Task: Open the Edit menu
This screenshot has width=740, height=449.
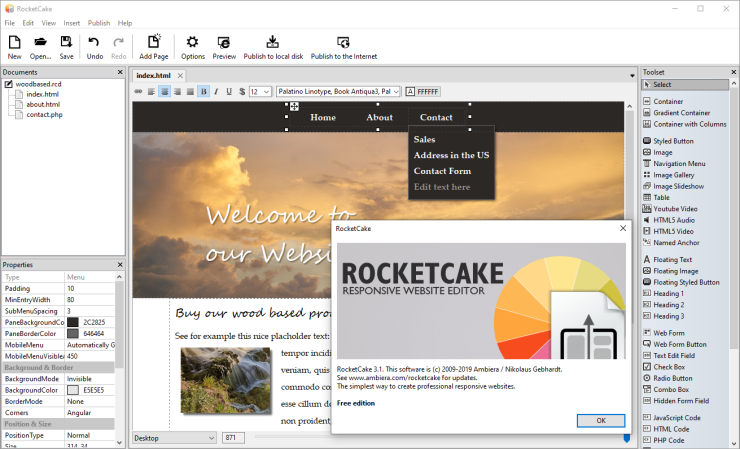Action: point(28,23)
